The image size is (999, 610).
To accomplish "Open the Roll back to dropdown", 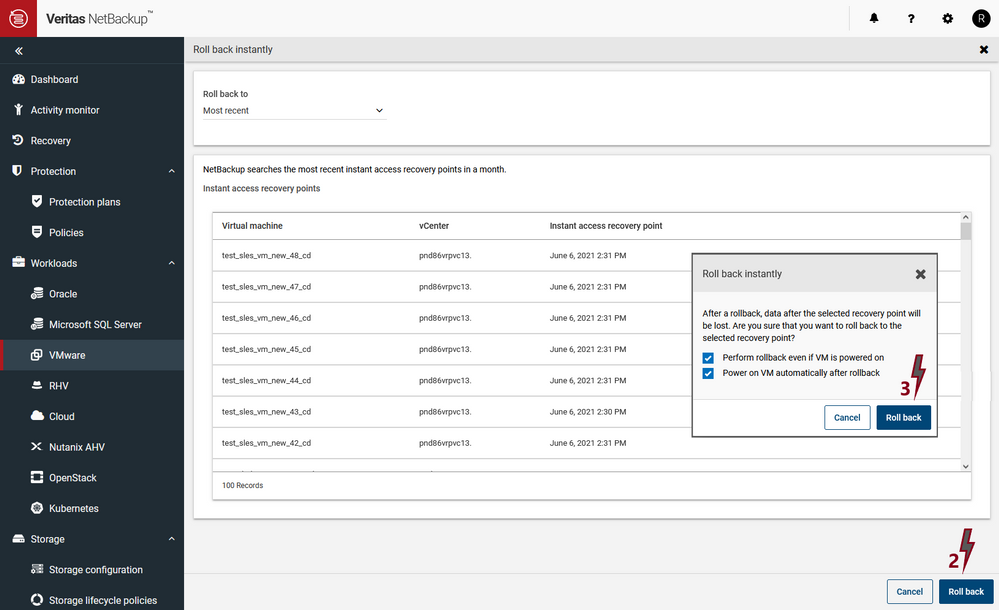I will tap(294, 111).
